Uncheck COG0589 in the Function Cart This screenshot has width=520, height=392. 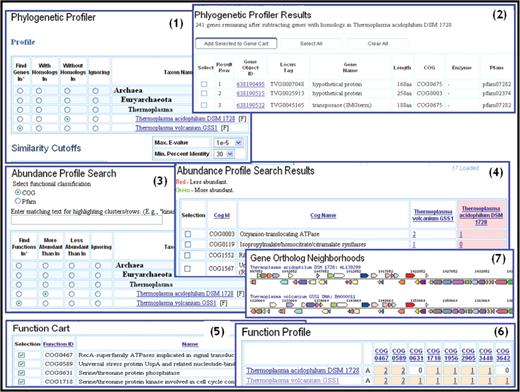(21, 364)
